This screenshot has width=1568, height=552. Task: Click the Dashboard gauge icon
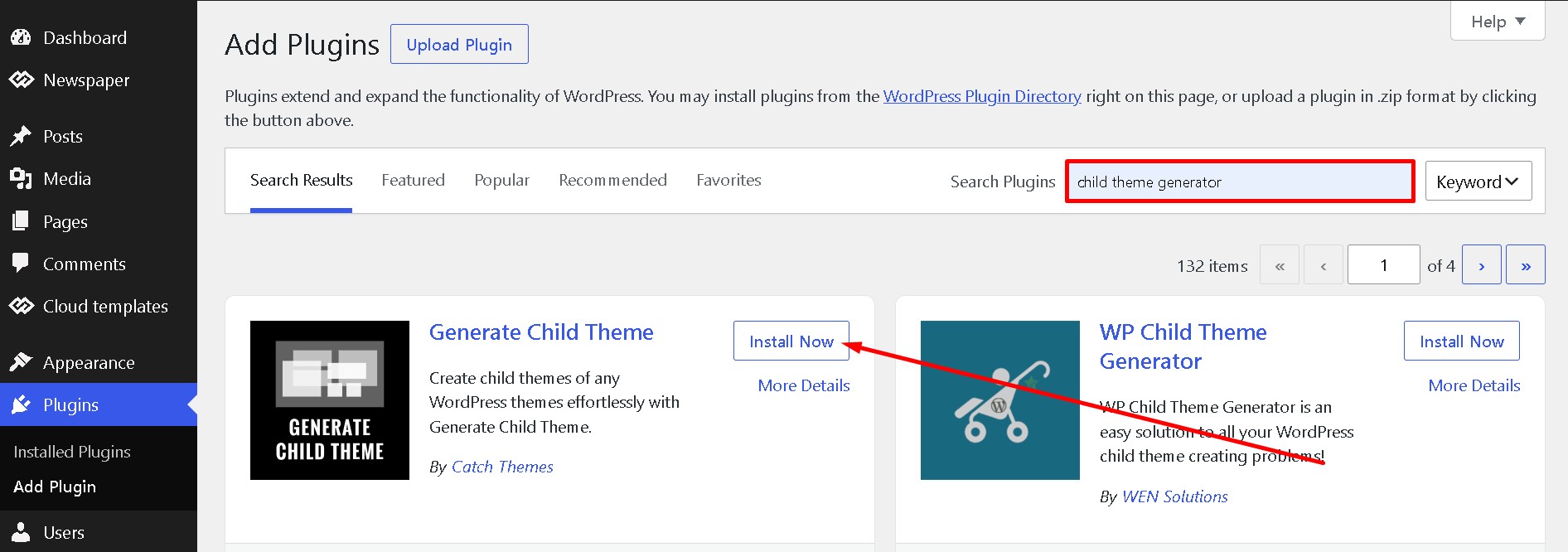pos(21,37)
